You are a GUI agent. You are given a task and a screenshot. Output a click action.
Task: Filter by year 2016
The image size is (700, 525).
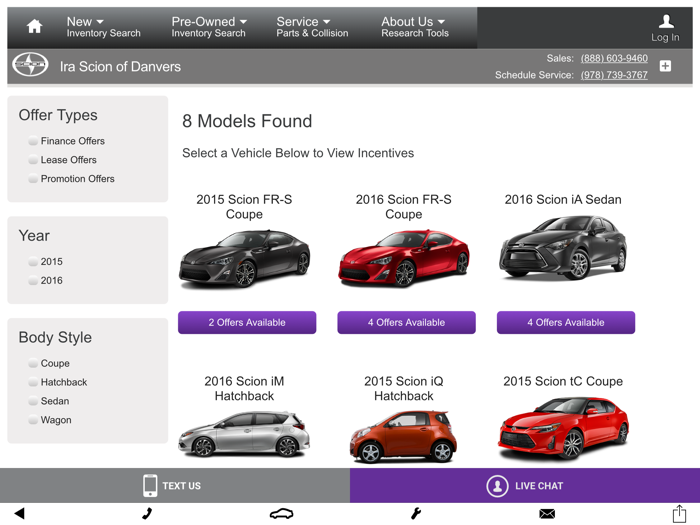point(46,280)
